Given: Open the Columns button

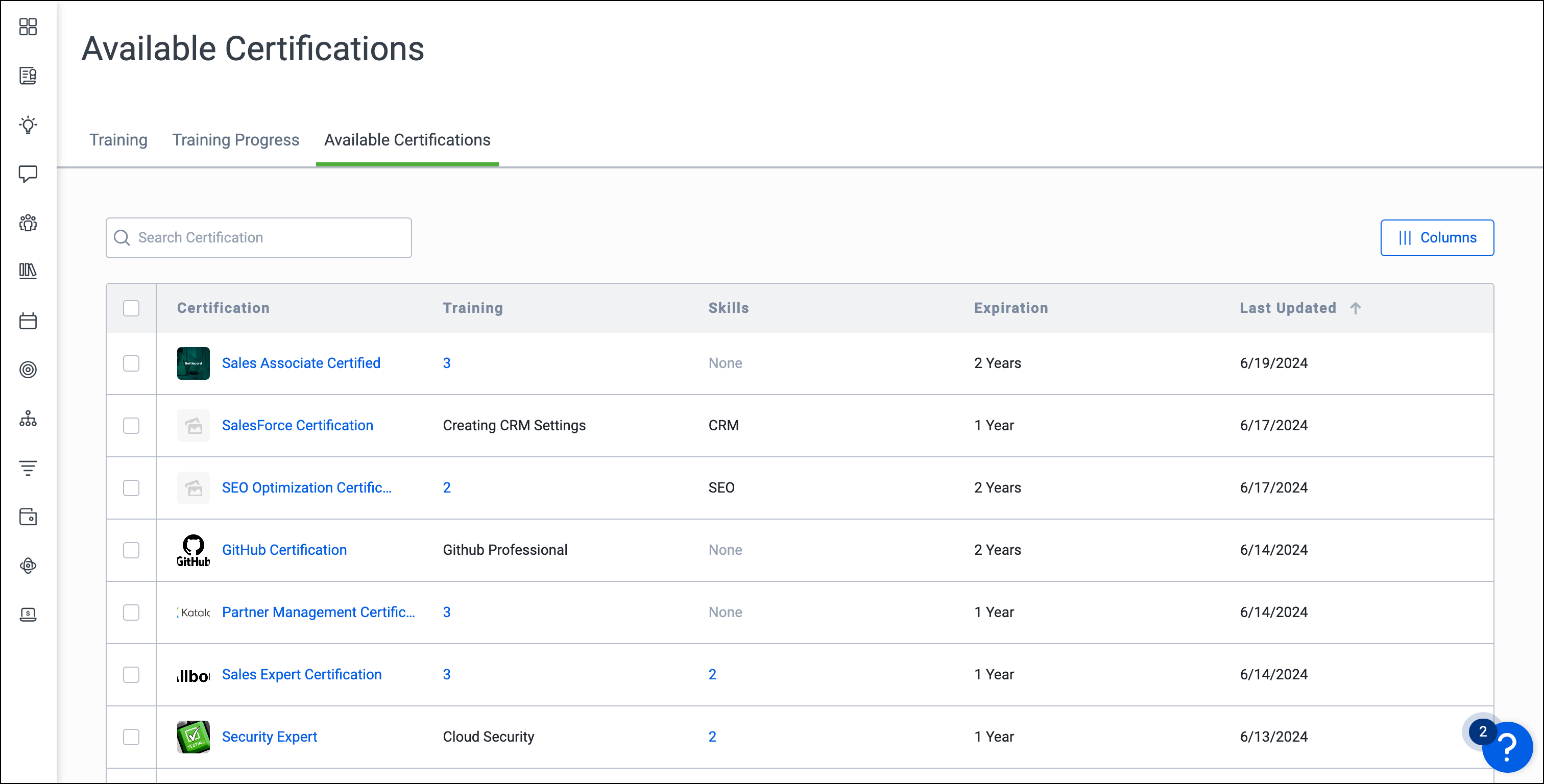Looking at the screenshot, I should click(1437, 238).
